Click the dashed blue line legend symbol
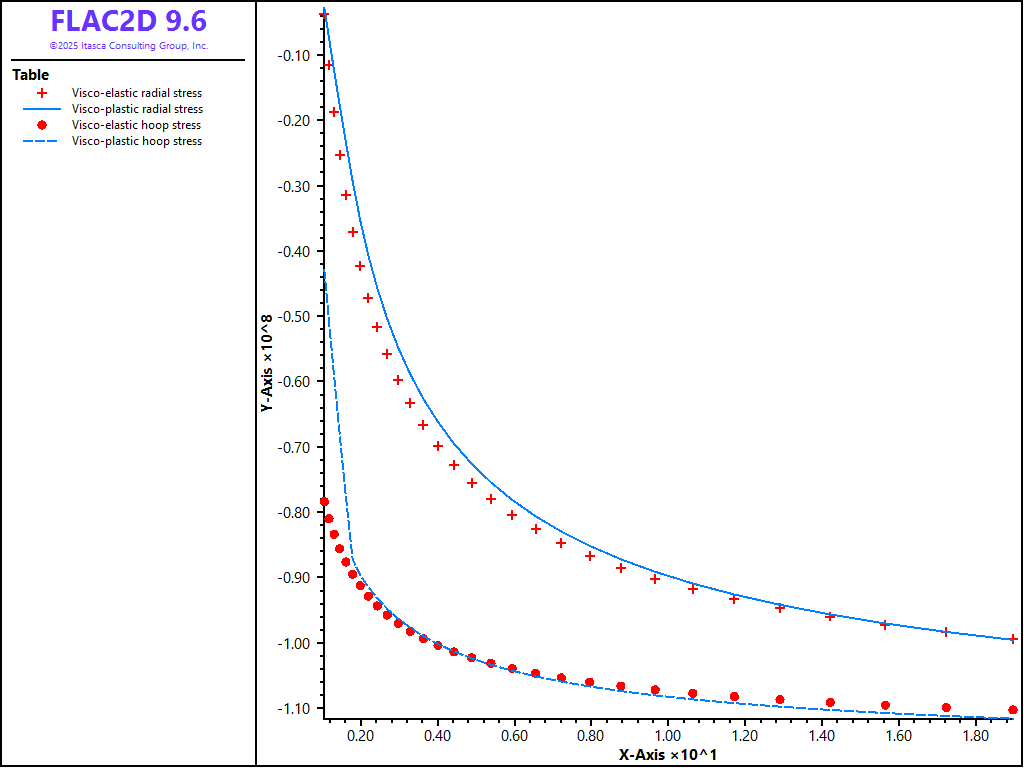 coord(42,141)
